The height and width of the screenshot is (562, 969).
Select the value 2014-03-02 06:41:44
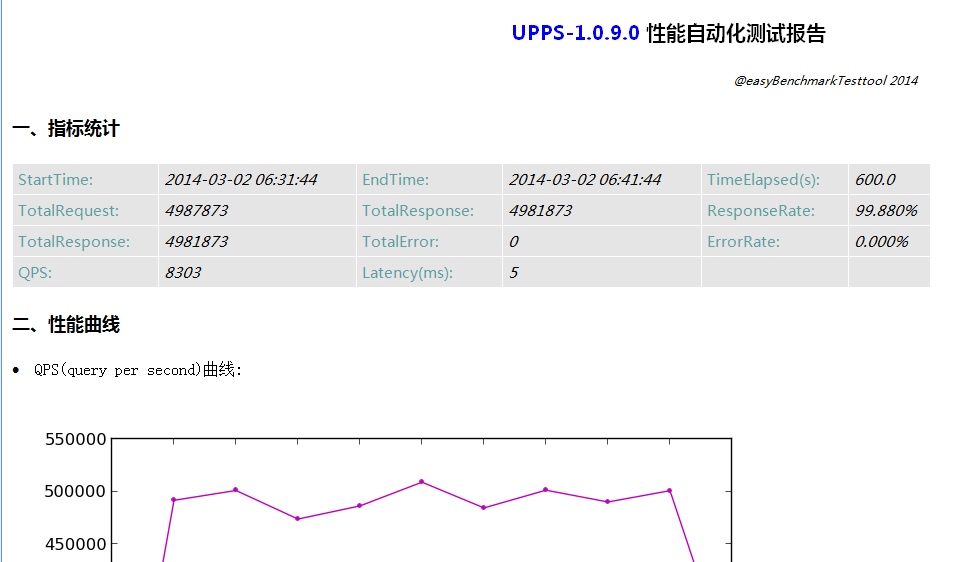click(585, 179)
